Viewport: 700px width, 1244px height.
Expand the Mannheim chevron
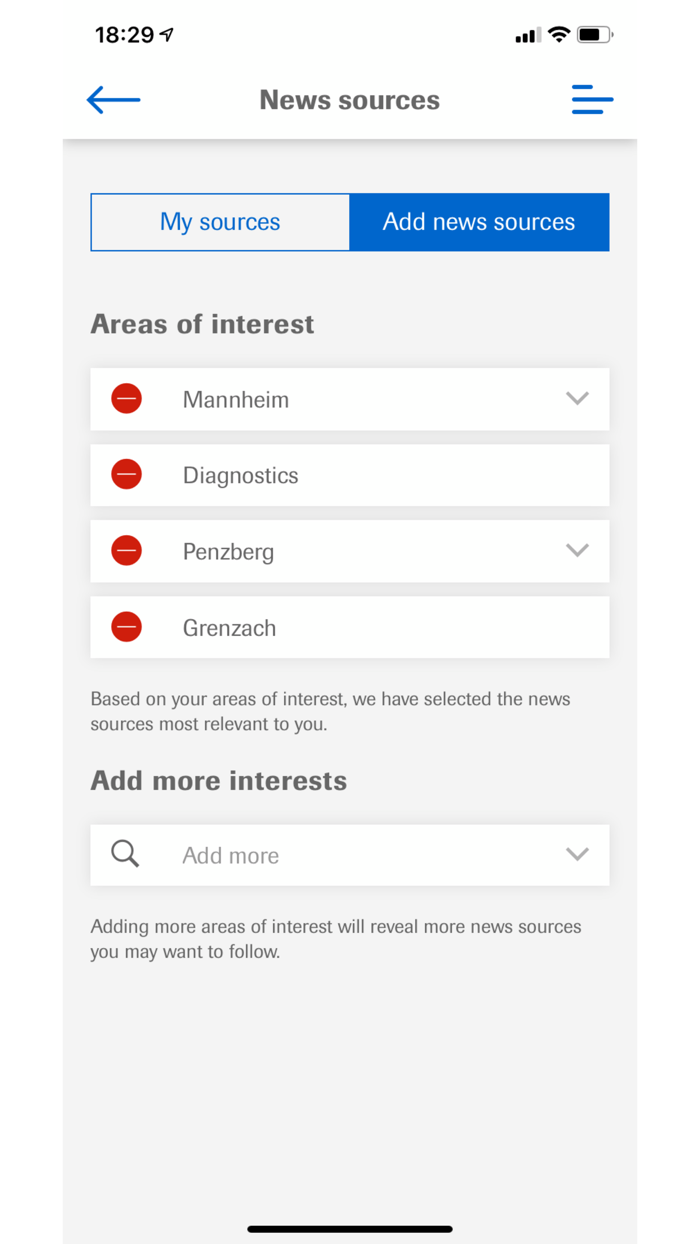point(577,399)
